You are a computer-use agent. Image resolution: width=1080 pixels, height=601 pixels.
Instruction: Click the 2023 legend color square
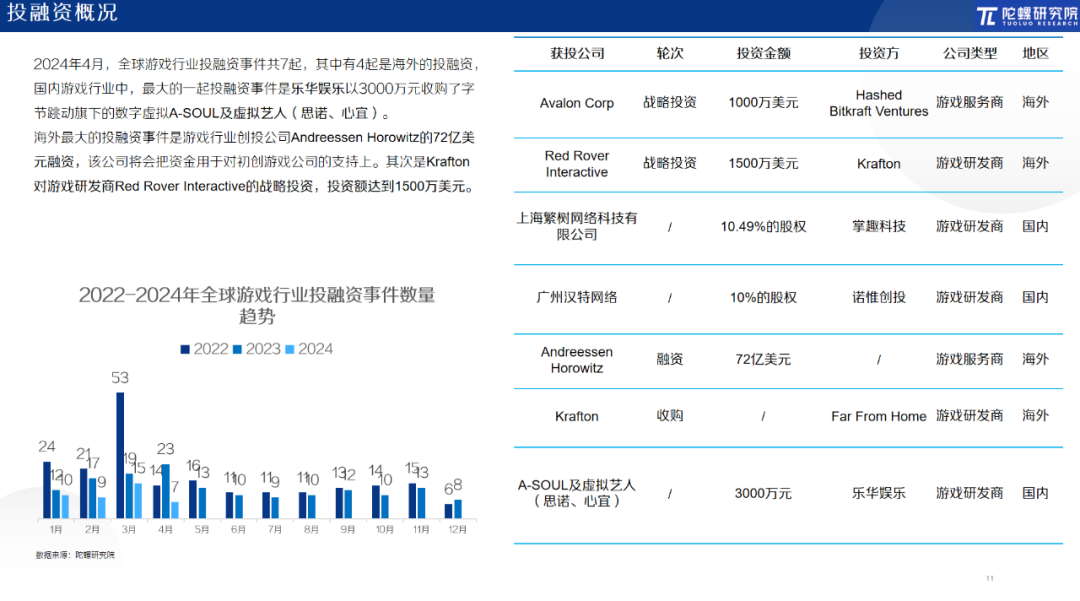pyautogui.click(x=237, y=350)
